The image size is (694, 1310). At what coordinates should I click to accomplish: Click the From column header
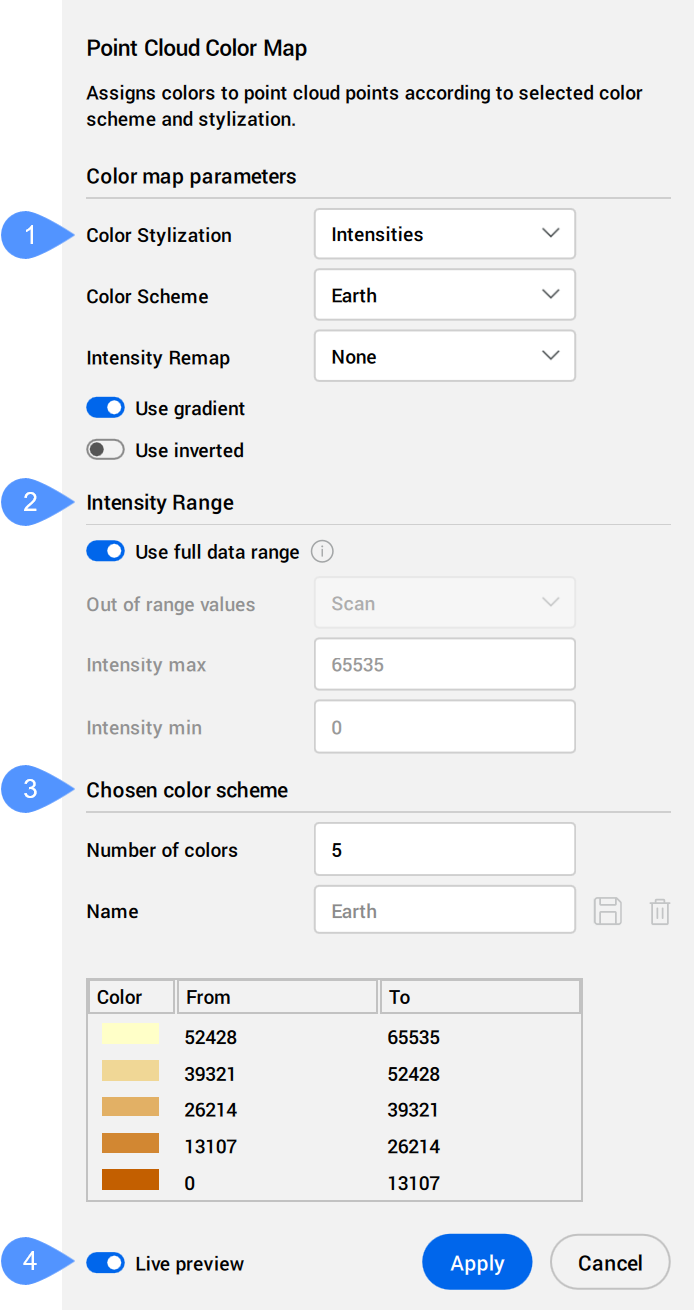277,997
